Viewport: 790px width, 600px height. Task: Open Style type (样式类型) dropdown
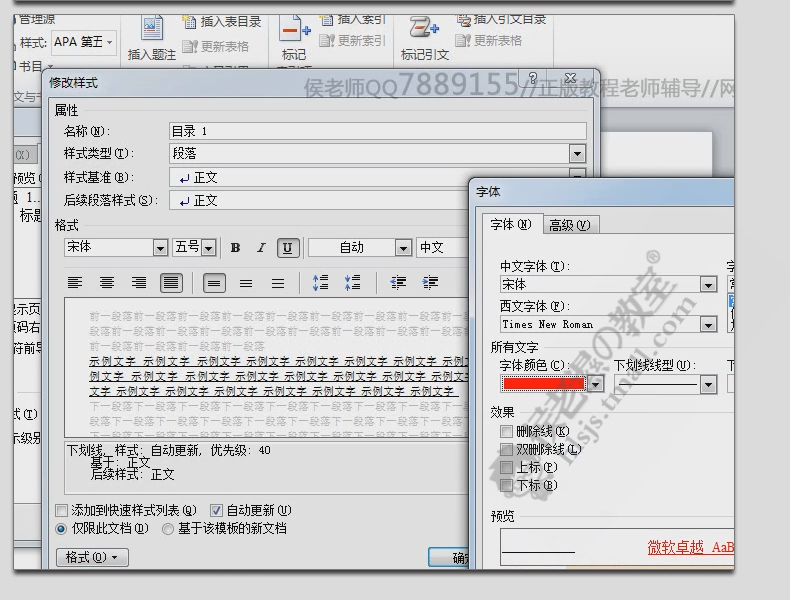click(x=577, y=154)
